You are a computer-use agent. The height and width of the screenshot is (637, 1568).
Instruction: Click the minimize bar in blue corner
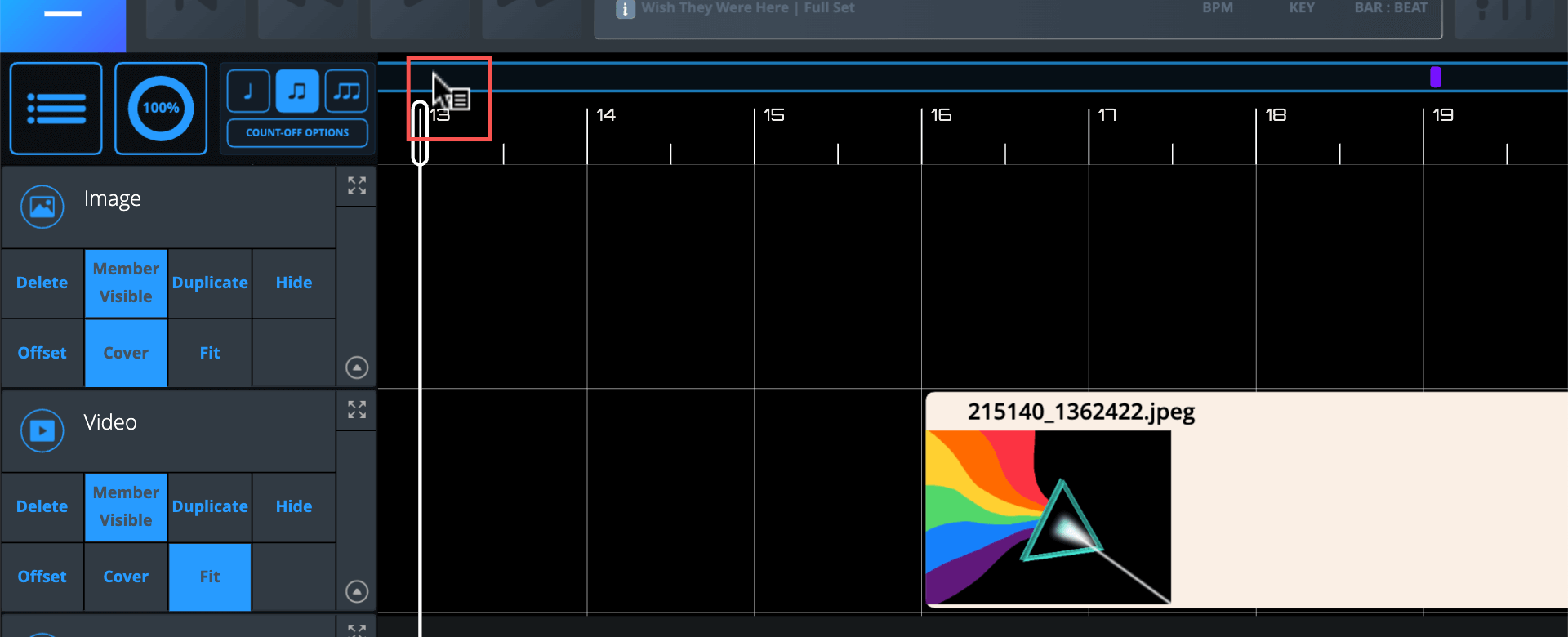click(x=63, y=14)
